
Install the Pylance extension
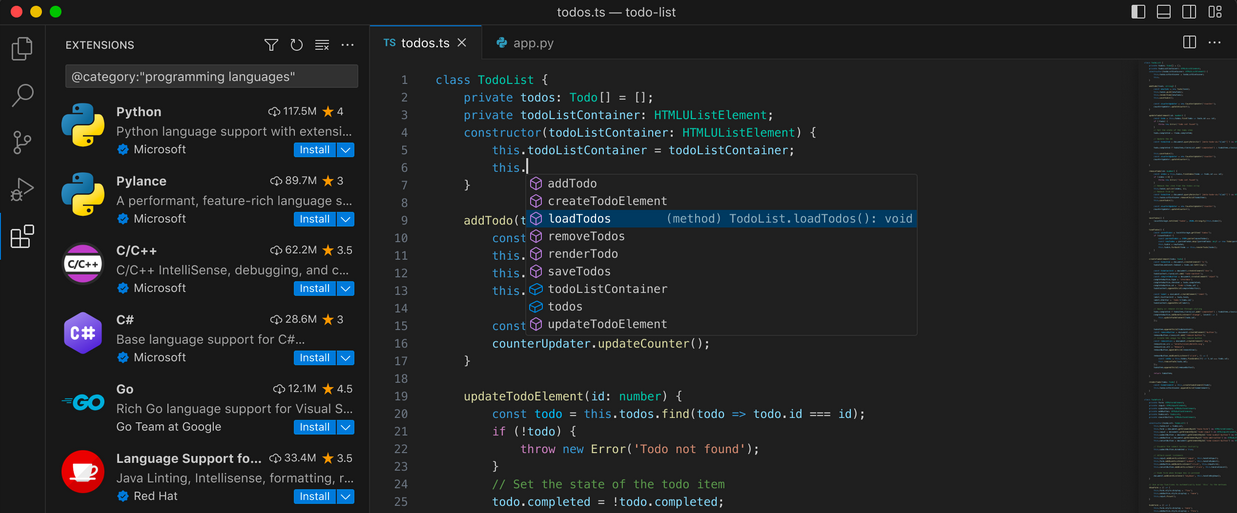315,219
